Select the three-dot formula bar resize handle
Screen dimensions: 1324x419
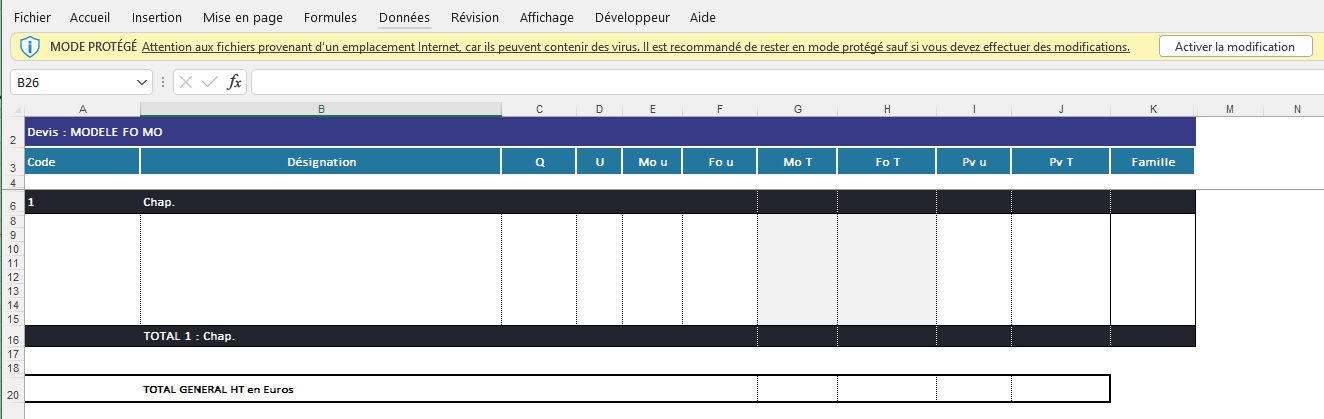pos(162,83)
